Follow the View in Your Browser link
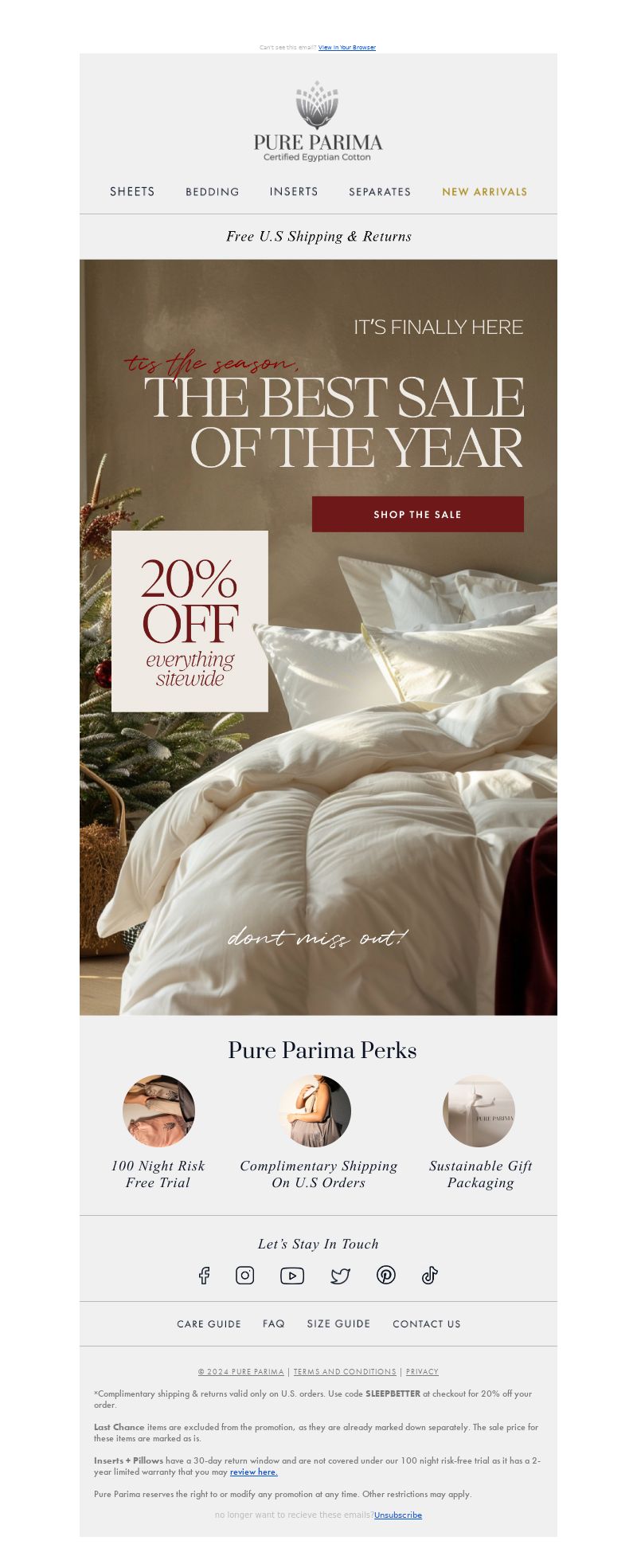The height and width of the screenshot is (1568, 637). click(x=347, y=47)
